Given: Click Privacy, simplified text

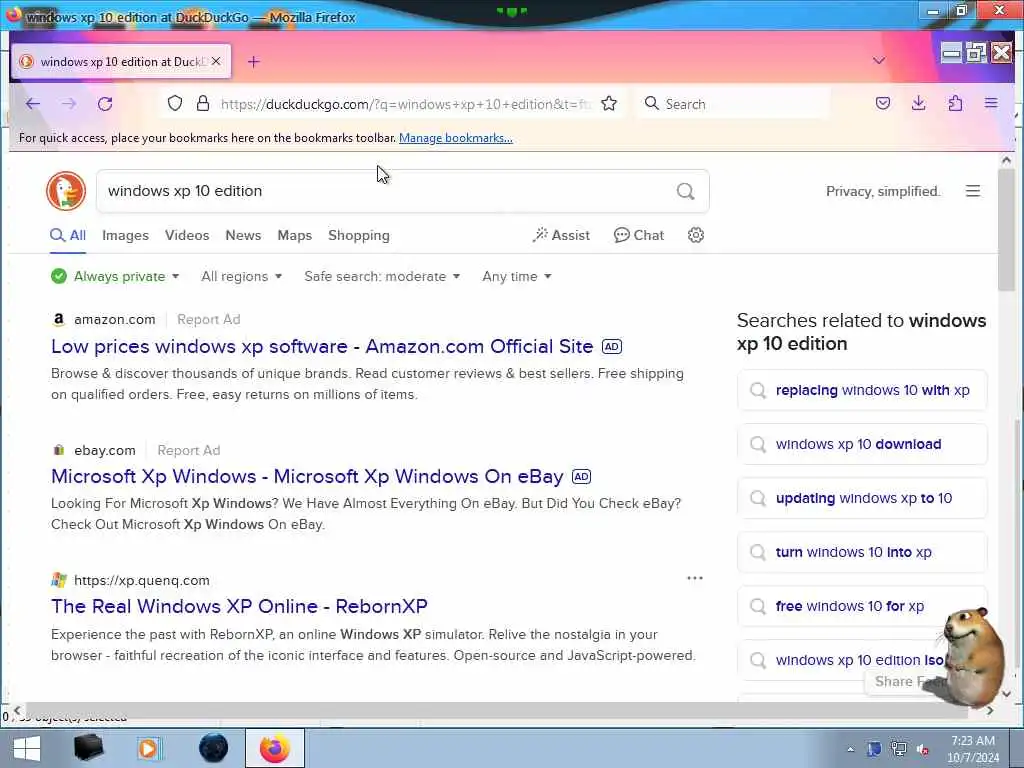Looking at the screenshot, I should point(883,191).
